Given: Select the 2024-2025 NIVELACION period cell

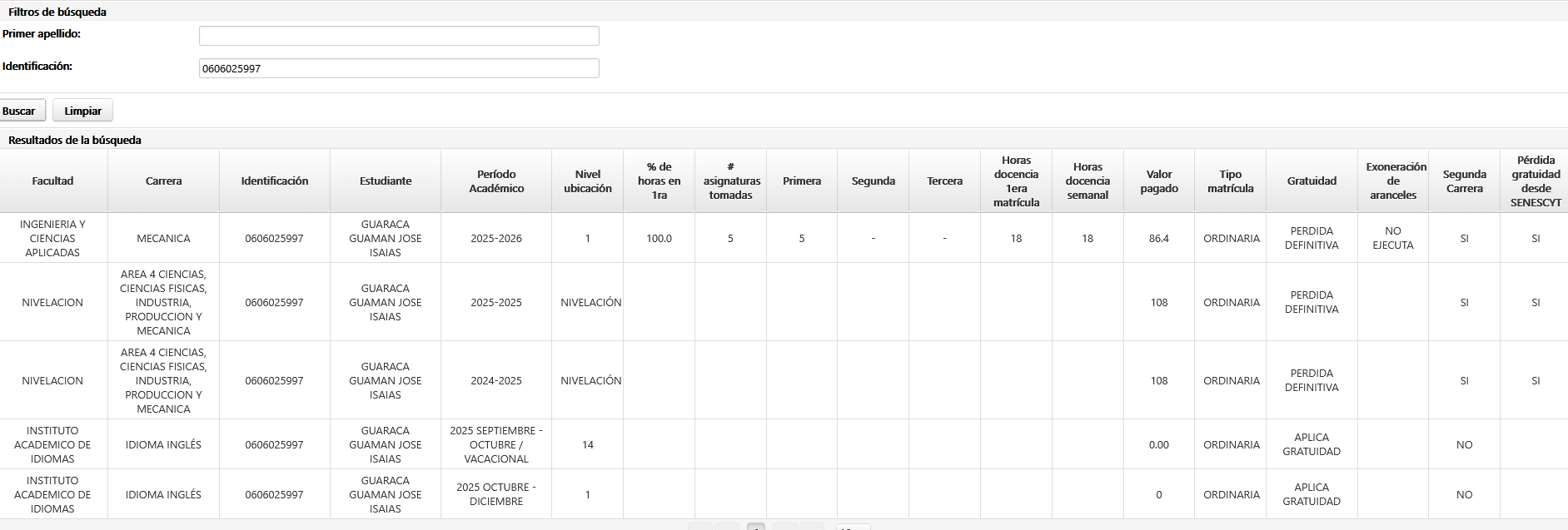Looking at the screenshot, I should coord(496,380).
